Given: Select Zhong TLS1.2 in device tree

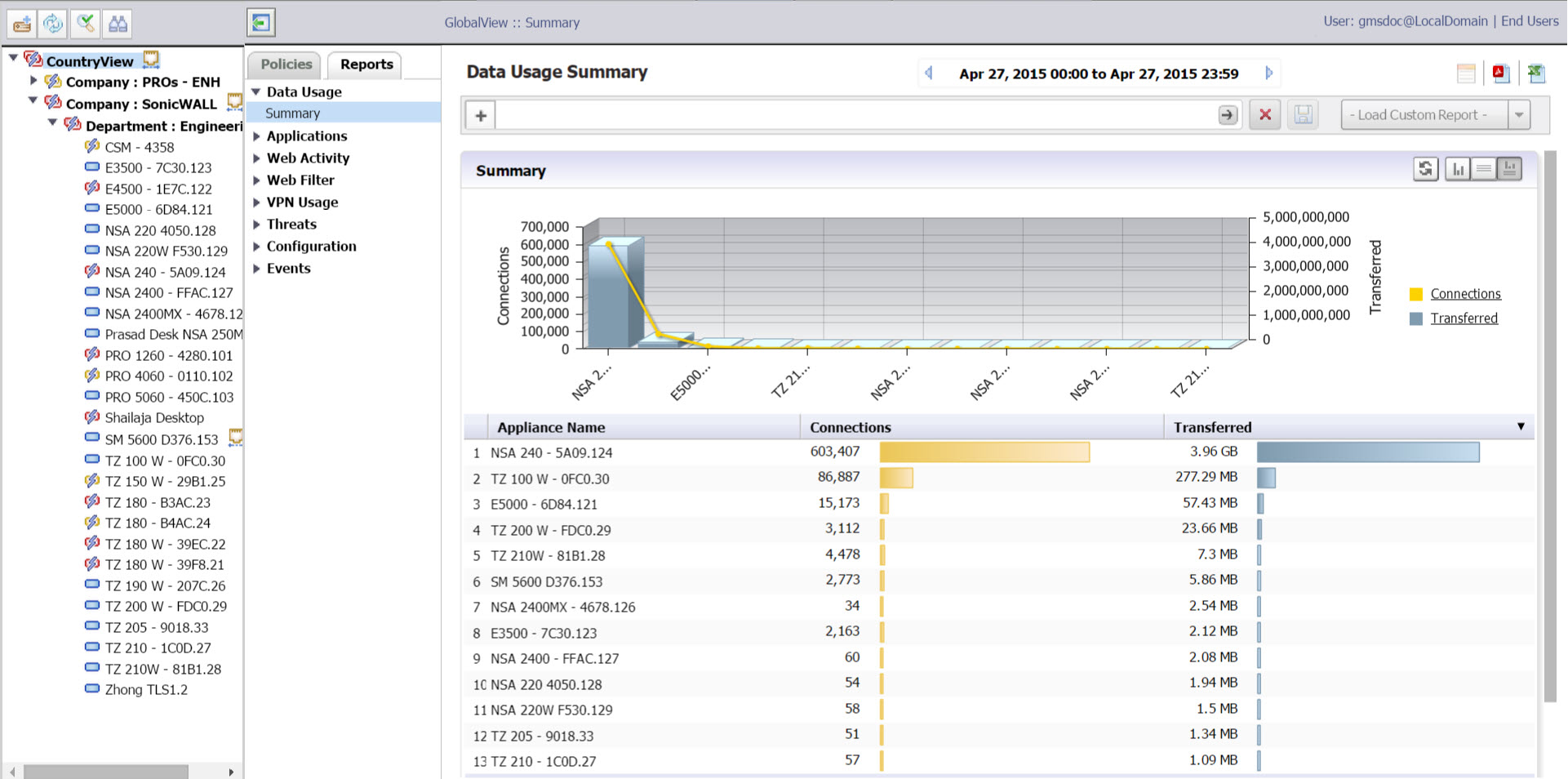Looking at the screenshot, I should [145, 689].
